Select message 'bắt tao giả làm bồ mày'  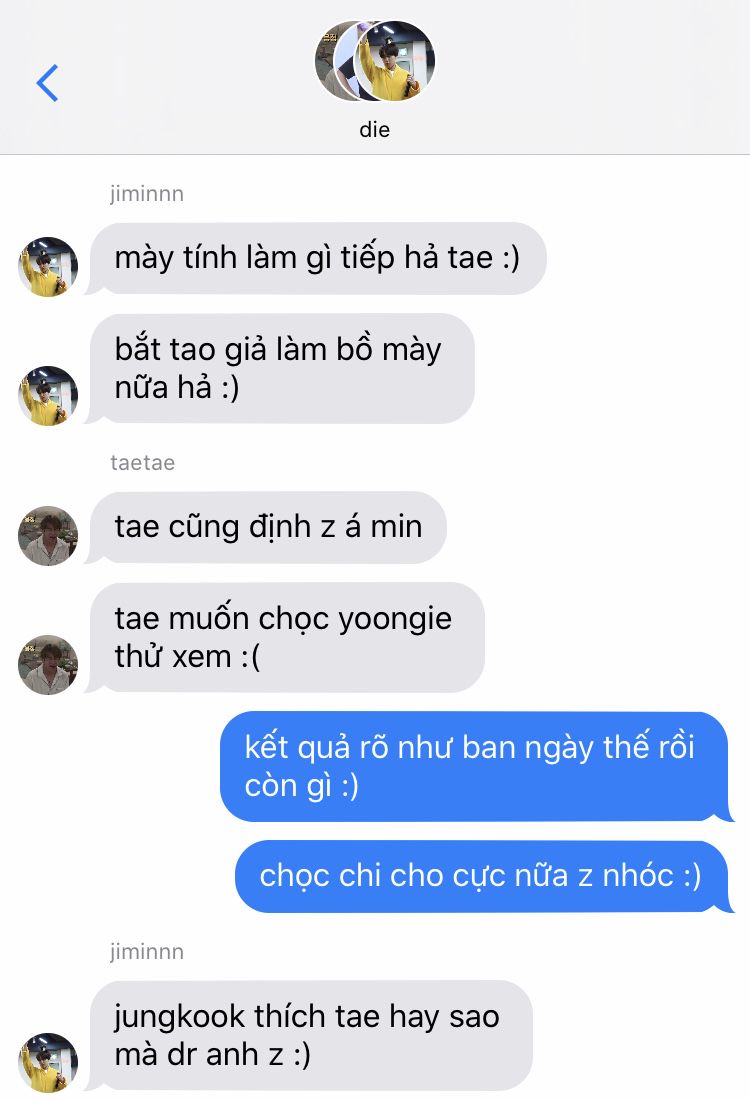click(x=279, y=368)
